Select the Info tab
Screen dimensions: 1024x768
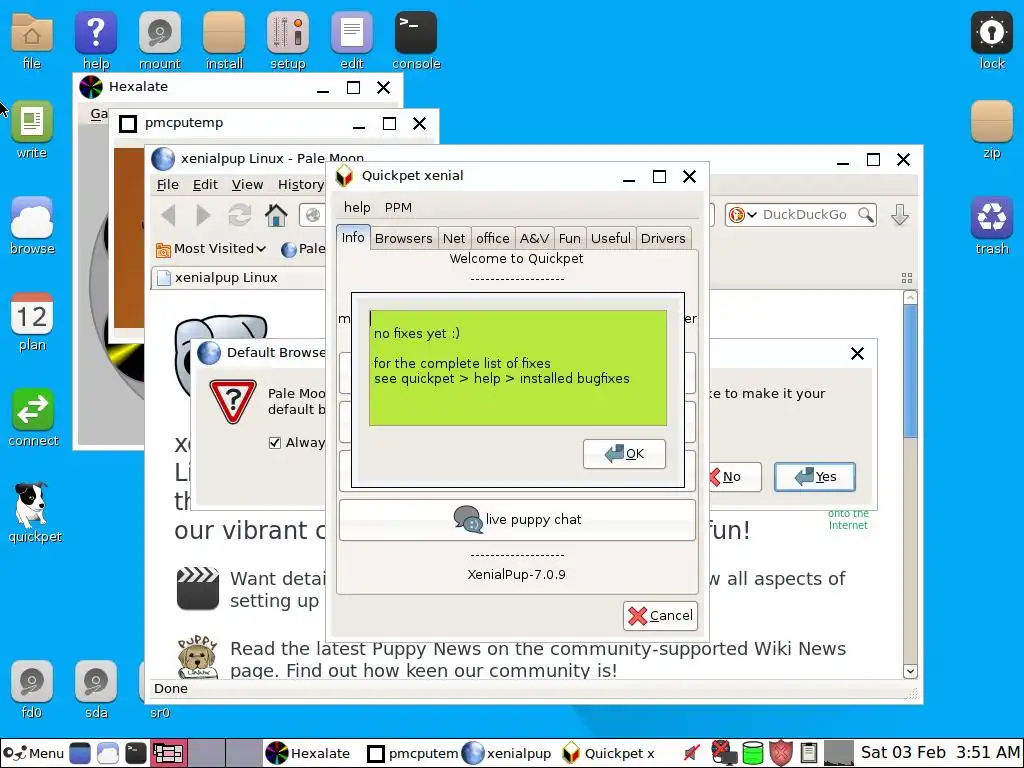(353, 237)
